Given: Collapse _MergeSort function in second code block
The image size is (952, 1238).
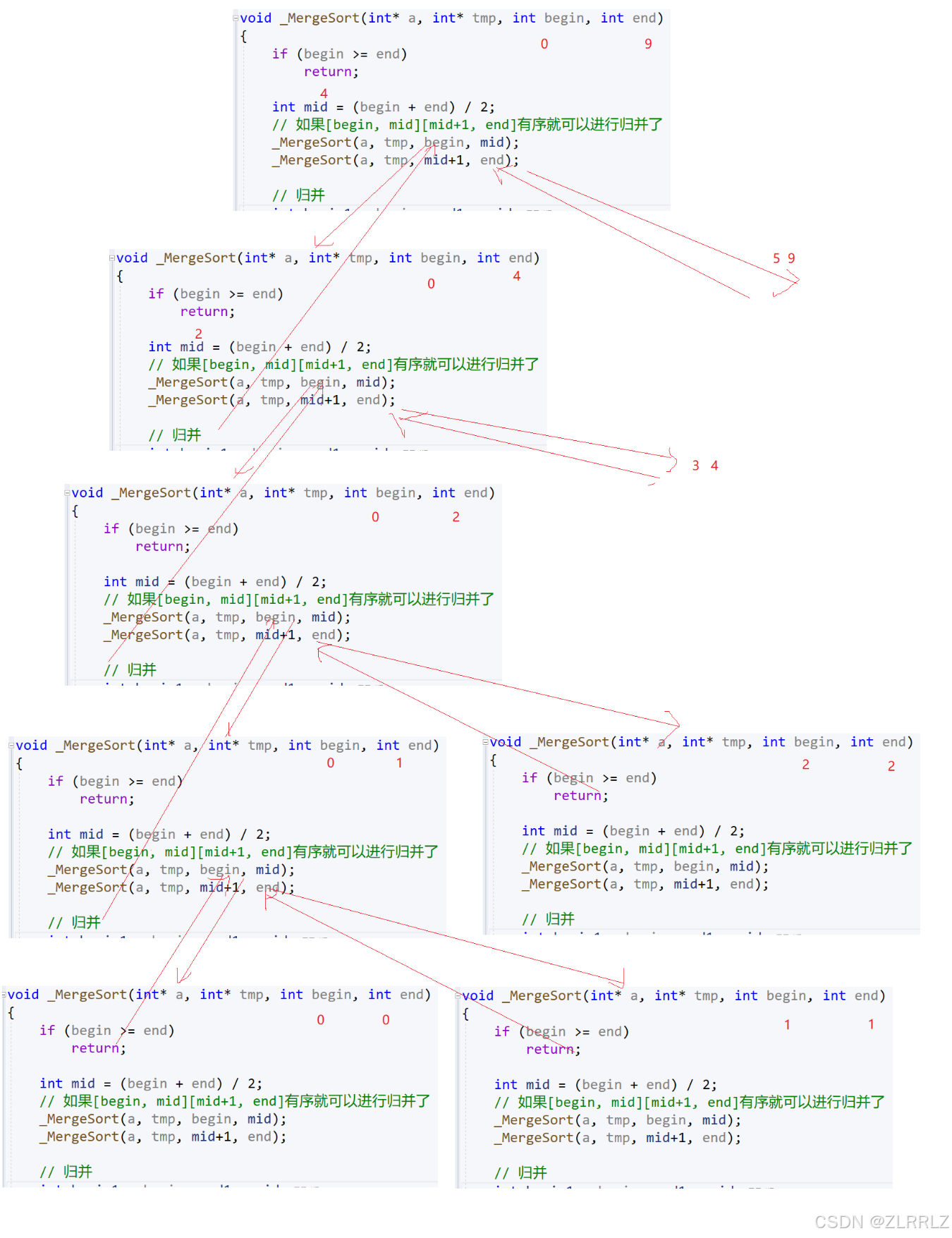Looking at the screenshot, I should click(x=112, y=258).
